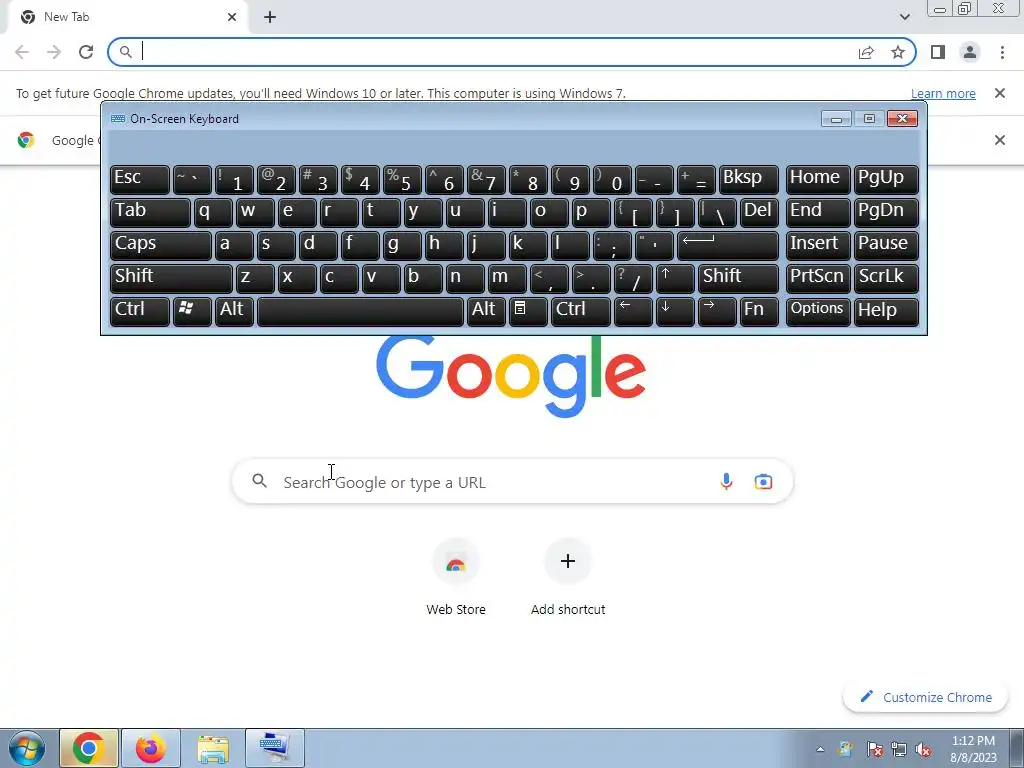This screenshot has width=1024, height=768.
Task: Dismiss the Windows update warning bar
Action: [x=999, y=93]
